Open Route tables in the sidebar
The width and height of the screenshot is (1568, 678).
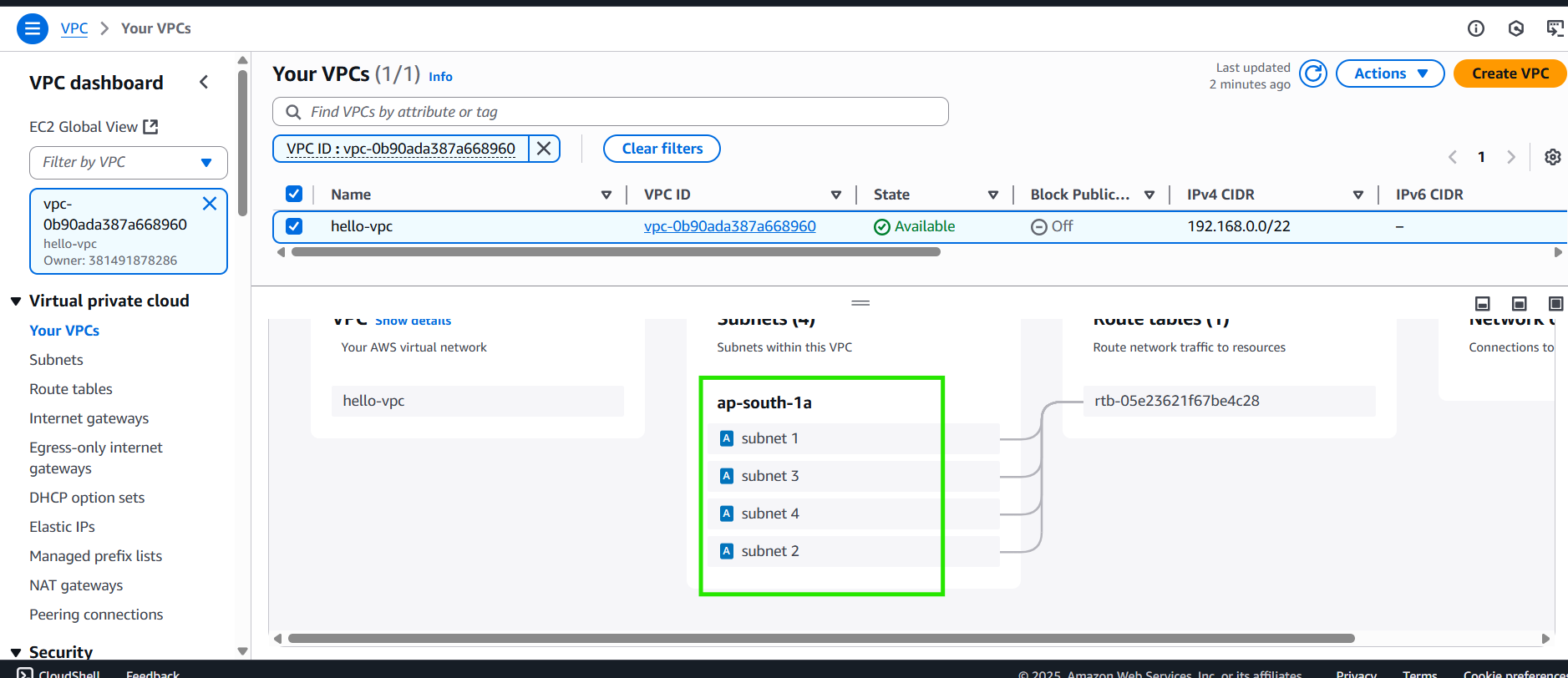(x=71, y=389)
